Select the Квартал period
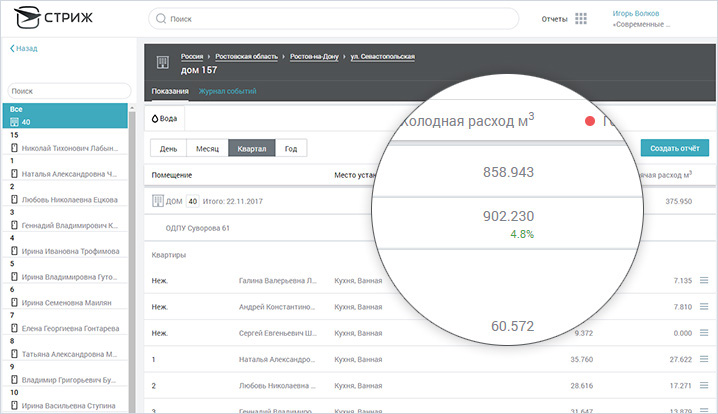 coord(252,148)
